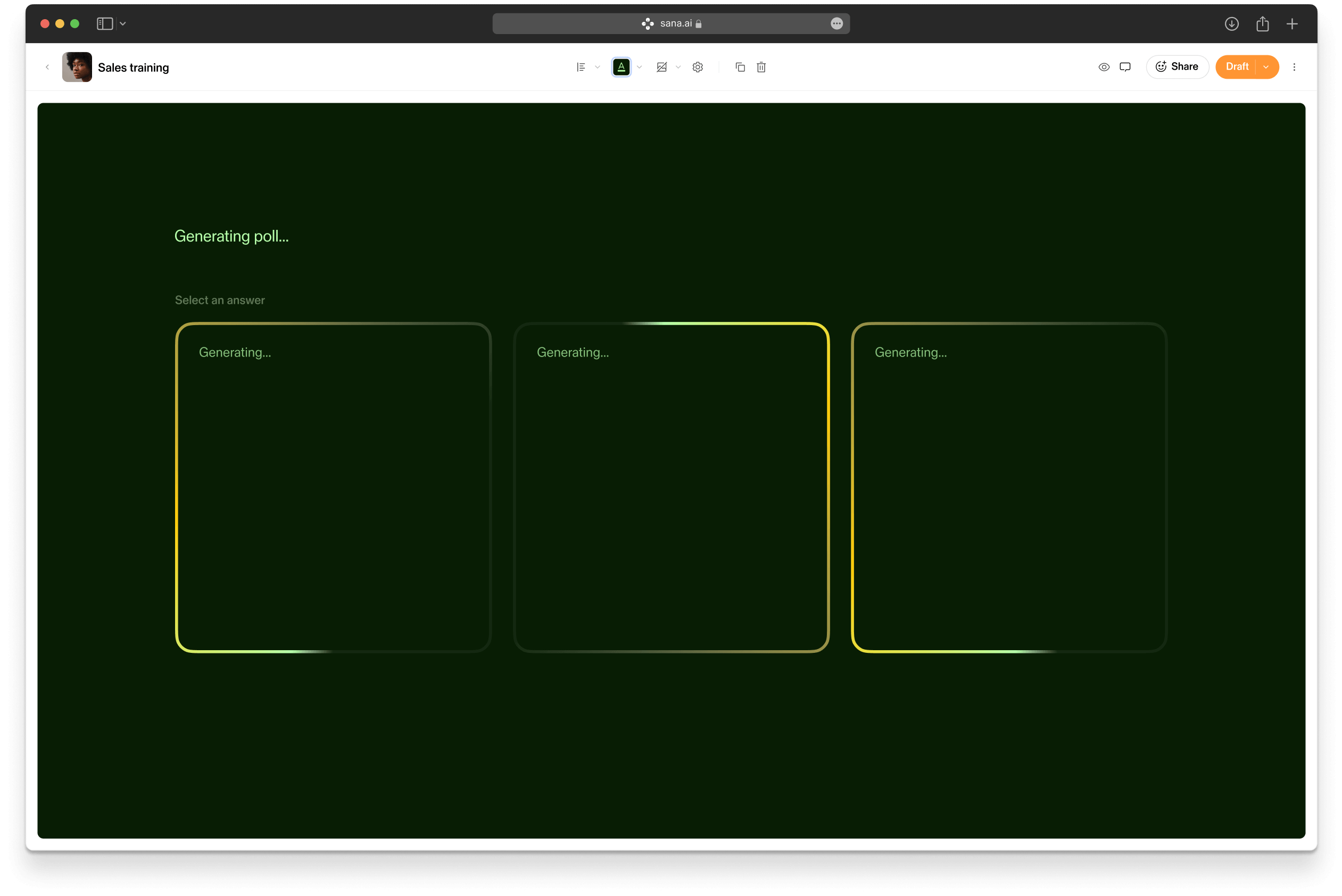Click the green text color swatch
Image resolution: width=1342 pixels, height=896 pixels.
(x=621, y=67)
